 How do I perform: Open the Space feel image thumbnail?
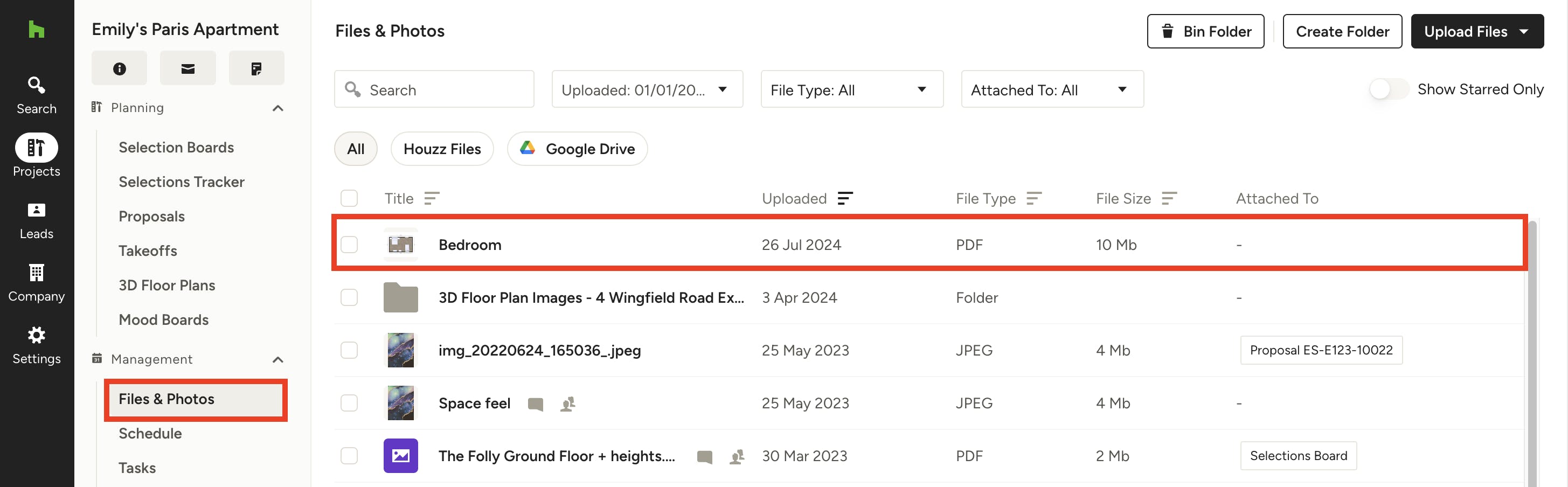click(400, 403)
